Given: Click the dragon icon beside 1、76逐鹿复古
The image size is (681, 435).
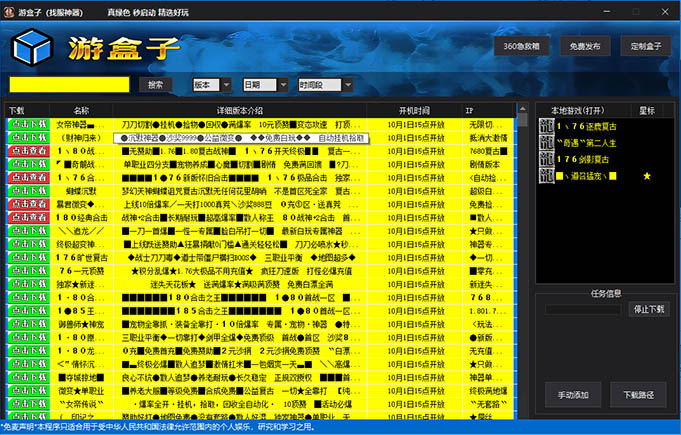Looking at the screenshot, I should click(x=546, y=127).
